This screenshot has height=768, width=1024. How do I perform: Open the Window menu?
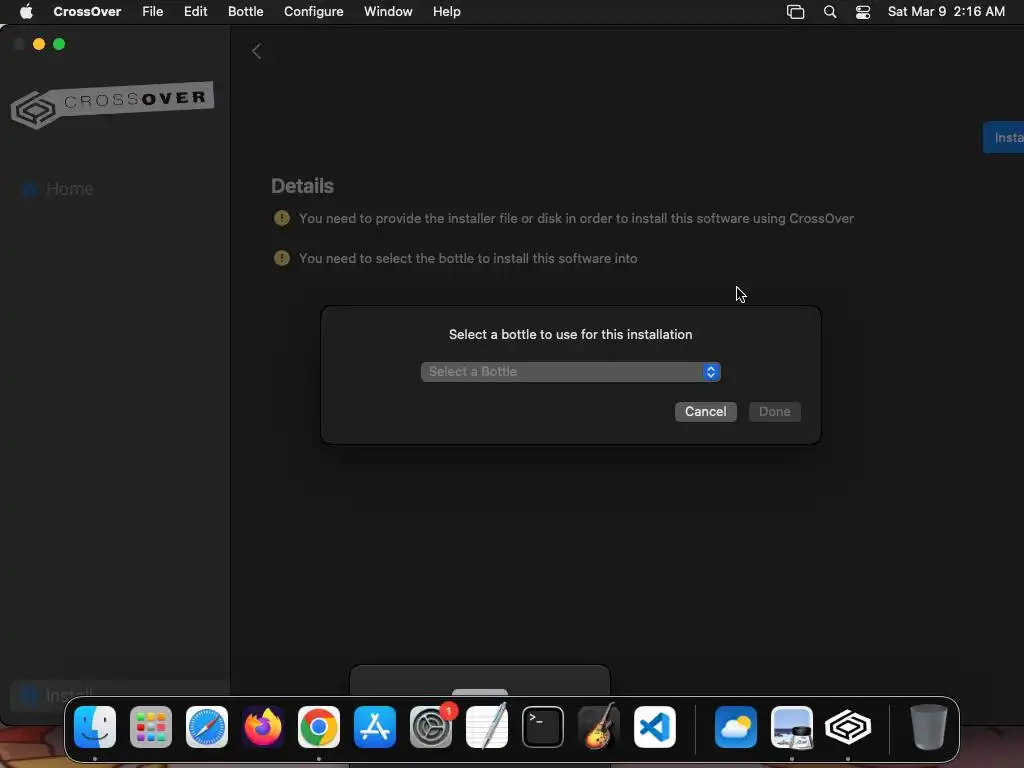click(x=388, y=11)
